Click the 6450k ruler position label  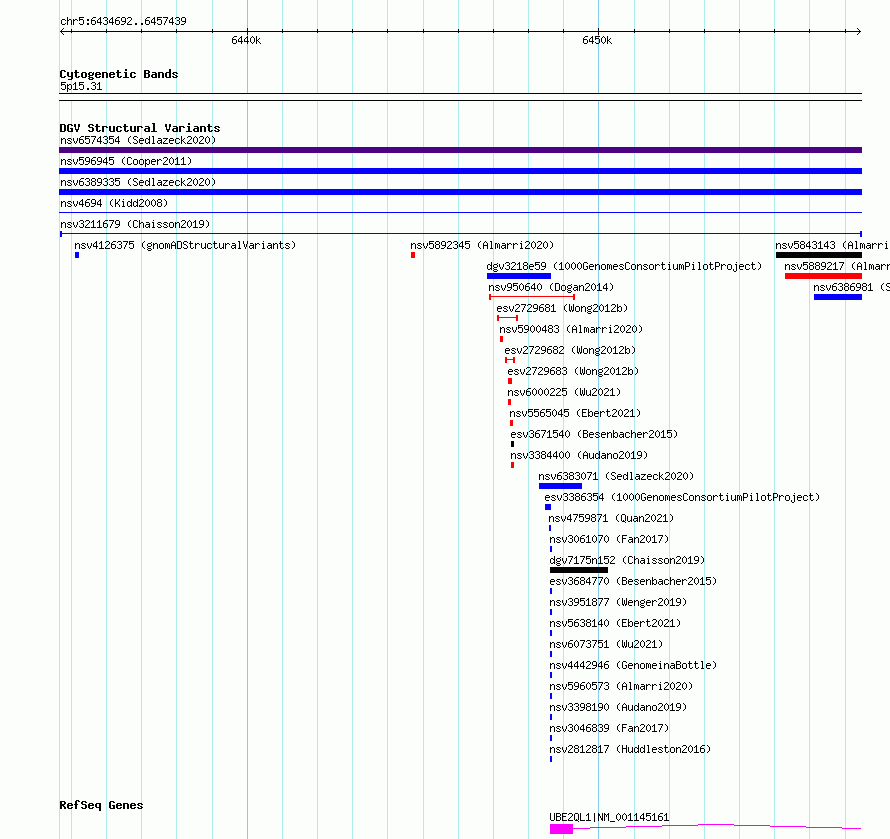597,40
